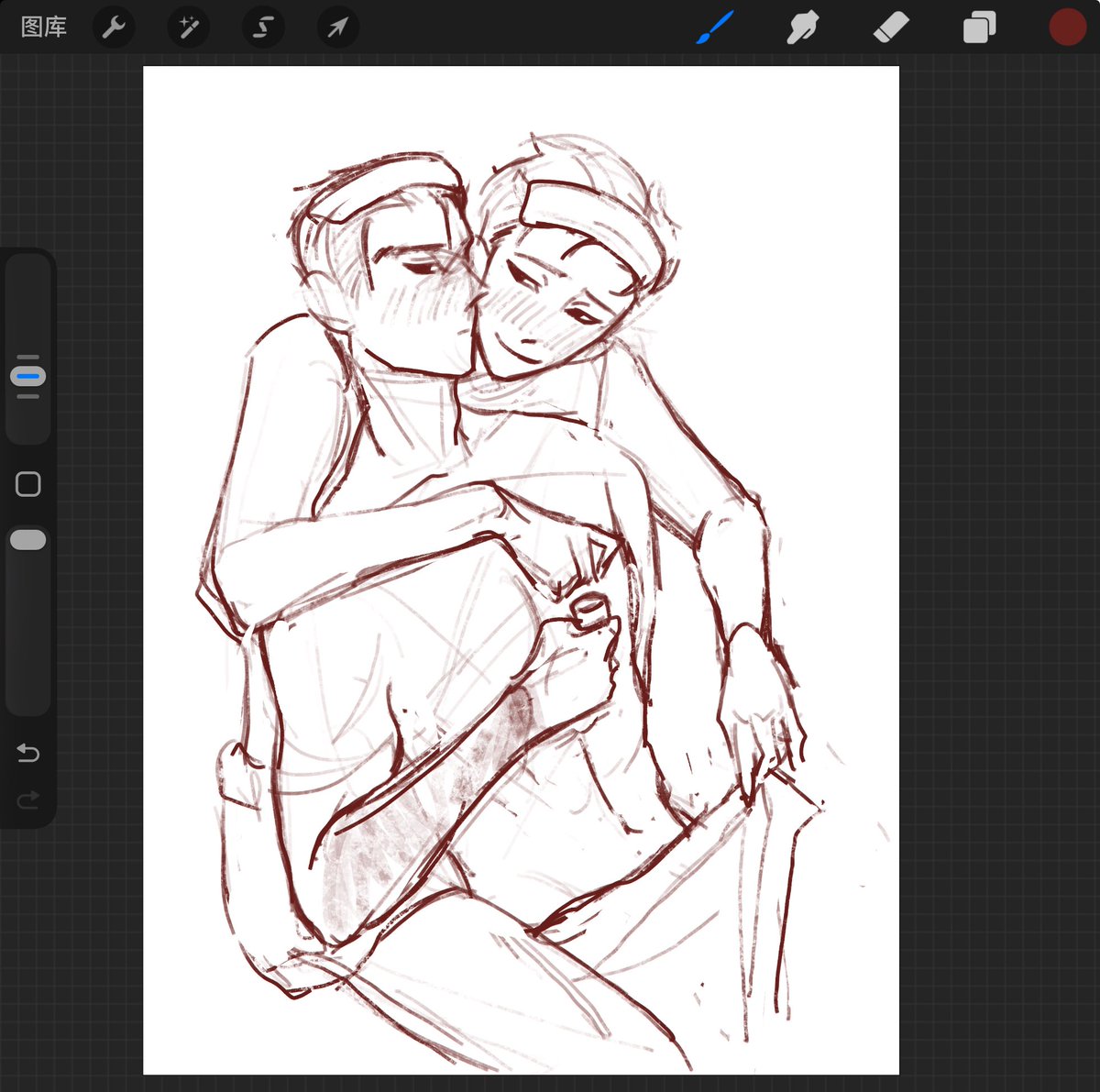Select the Smudge tool
Viewport: 1100px width, 1092px height.
click(802, 28)
